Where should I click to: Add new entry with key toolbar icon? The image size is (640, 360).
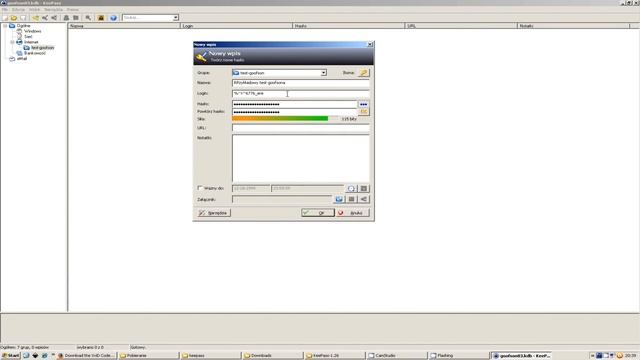(x=36, y=18)
